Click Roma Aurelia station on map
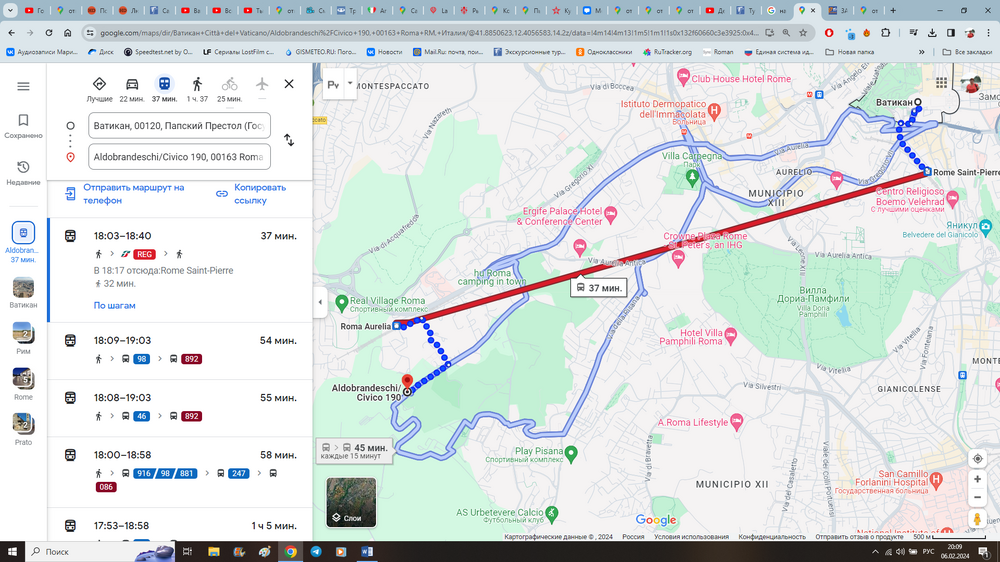 pos(397,326)
